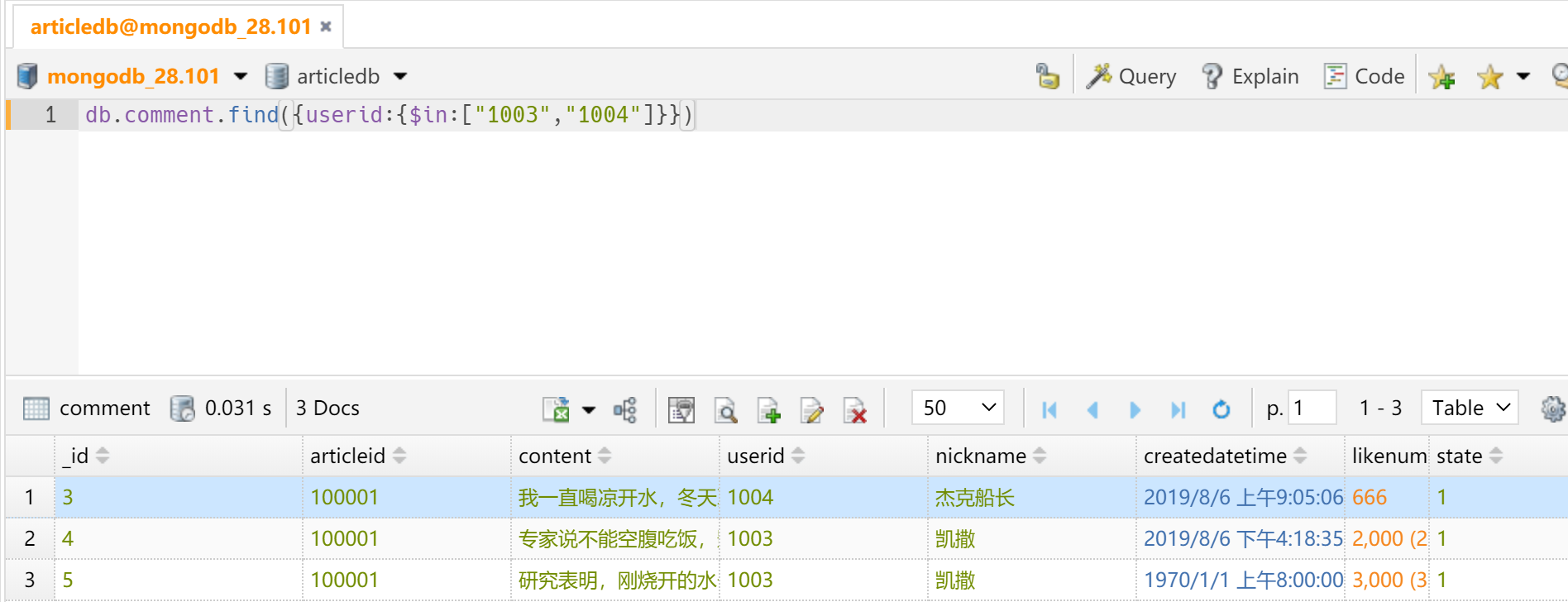
Task: Select row number 3 header
Action: (x=30, y=580)
